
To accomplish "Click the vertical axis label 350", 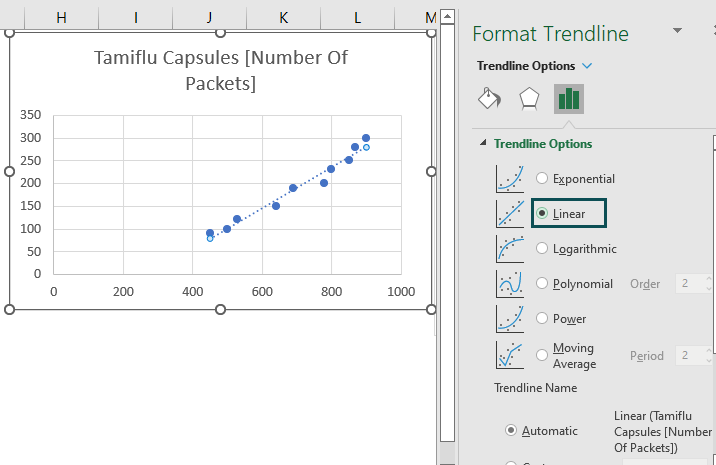I will coord(31,115).
